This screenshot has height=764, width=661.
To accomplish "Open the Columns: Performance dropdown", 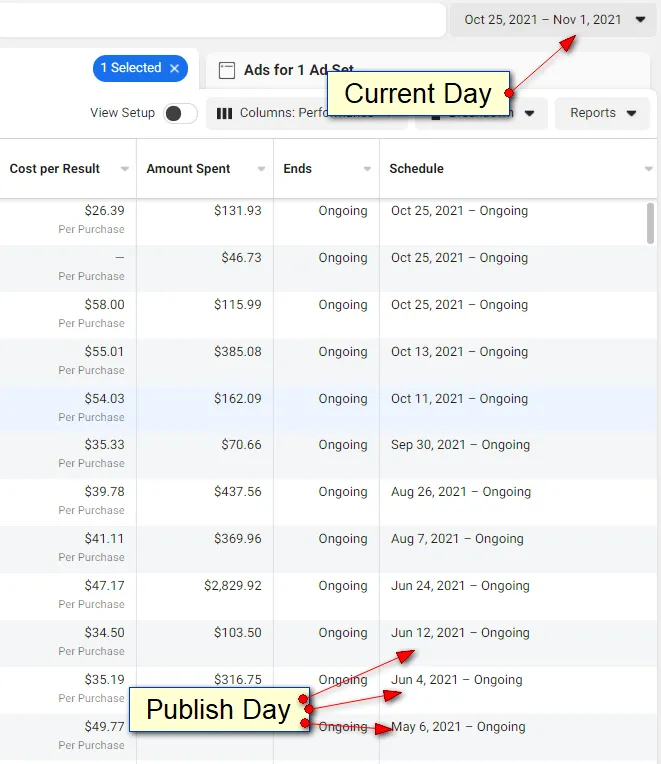I will point(307,113).
